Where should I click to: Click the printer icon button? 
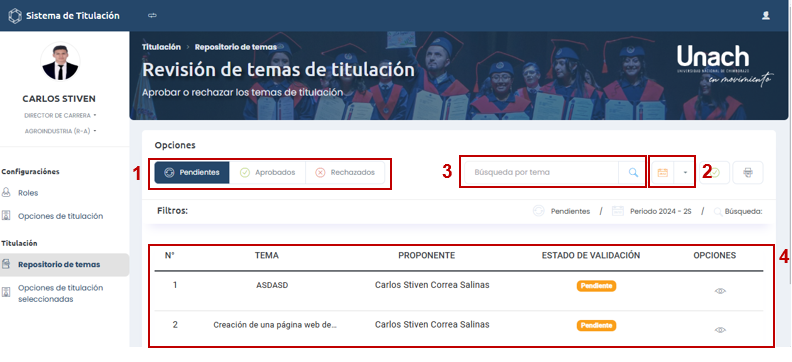point(748,173)
